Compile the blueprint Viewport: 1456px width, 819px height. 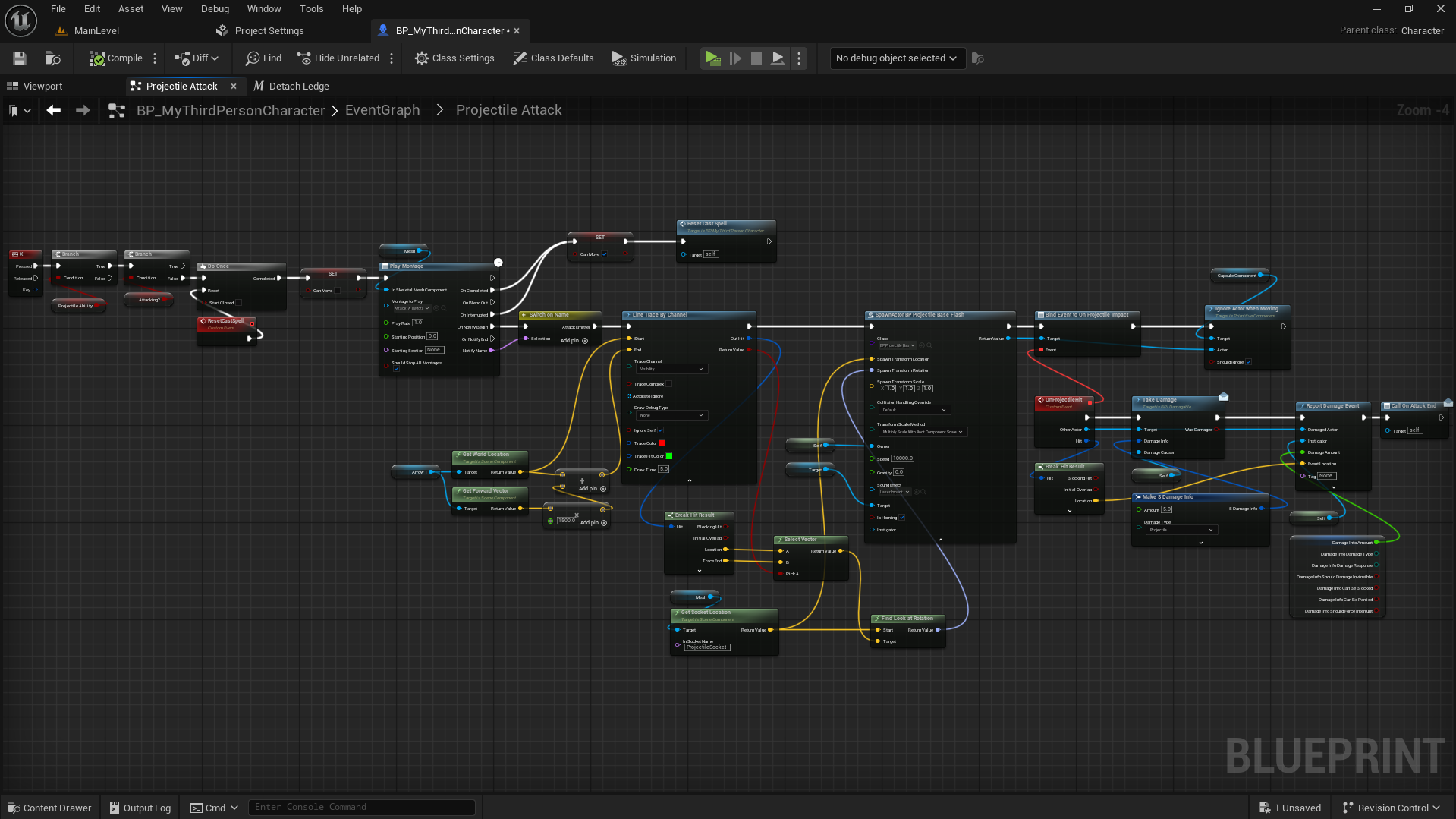[x=116, y=58]
